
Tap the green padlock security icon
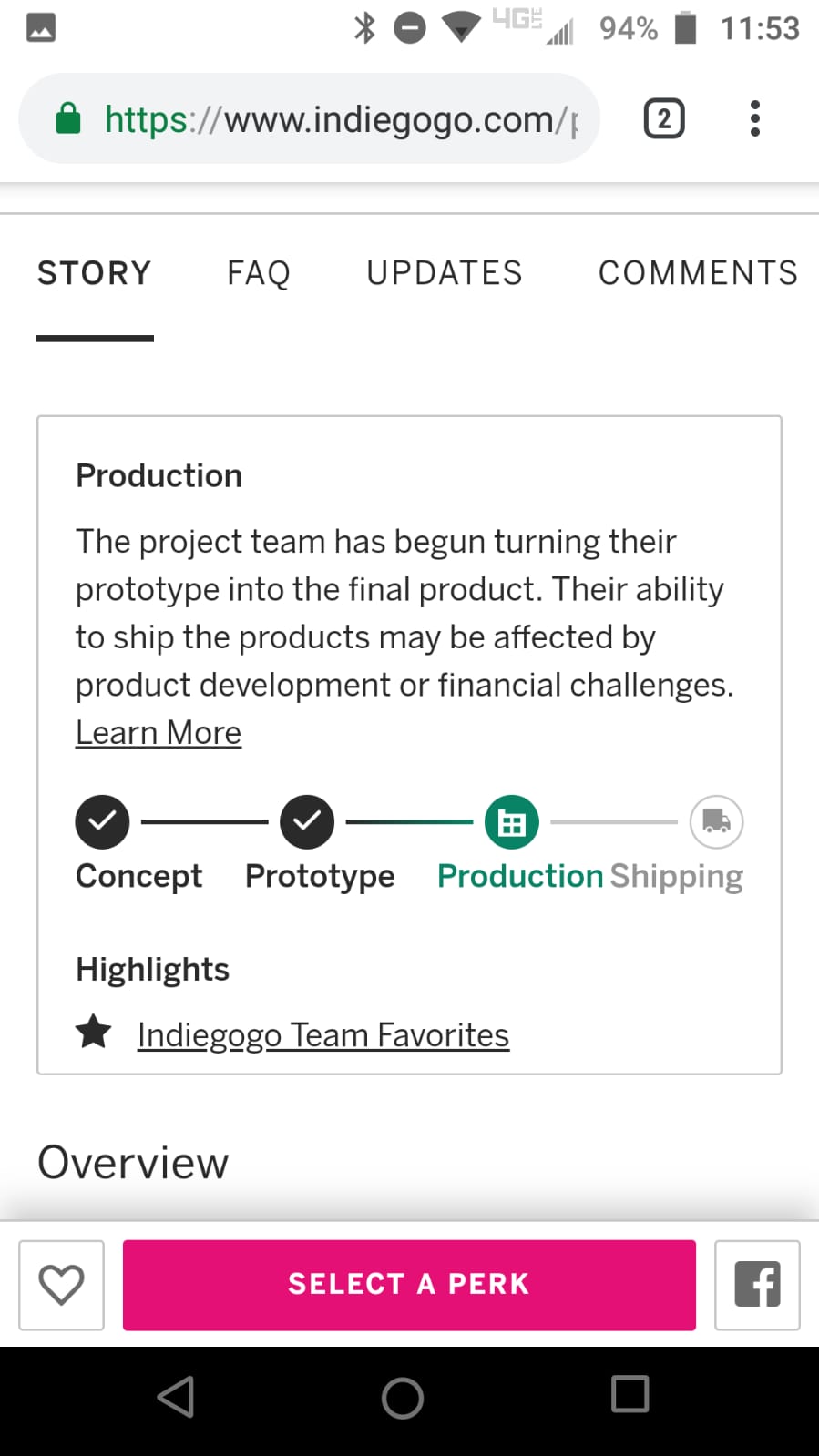68,119
